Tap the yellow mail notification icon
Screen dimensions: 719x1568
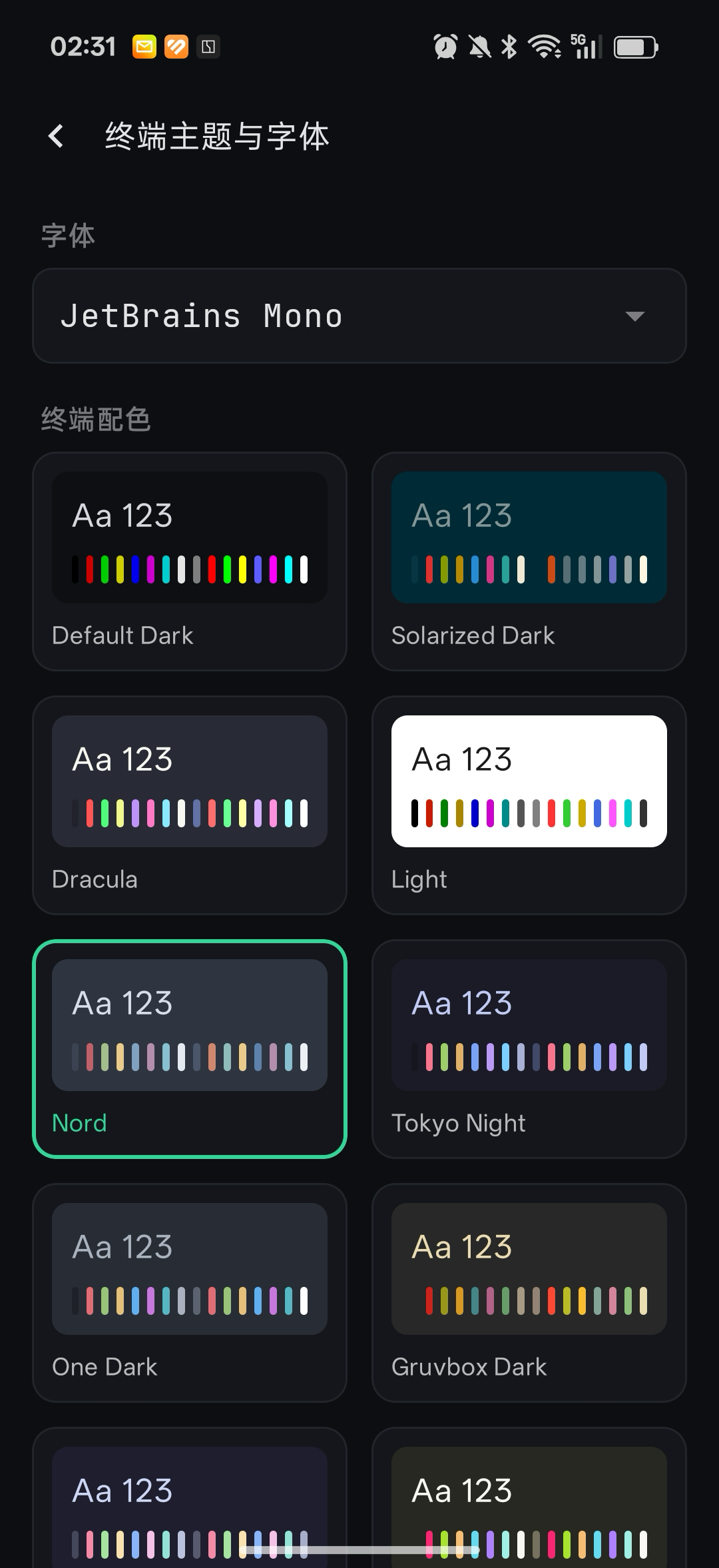tap(144, 47)
